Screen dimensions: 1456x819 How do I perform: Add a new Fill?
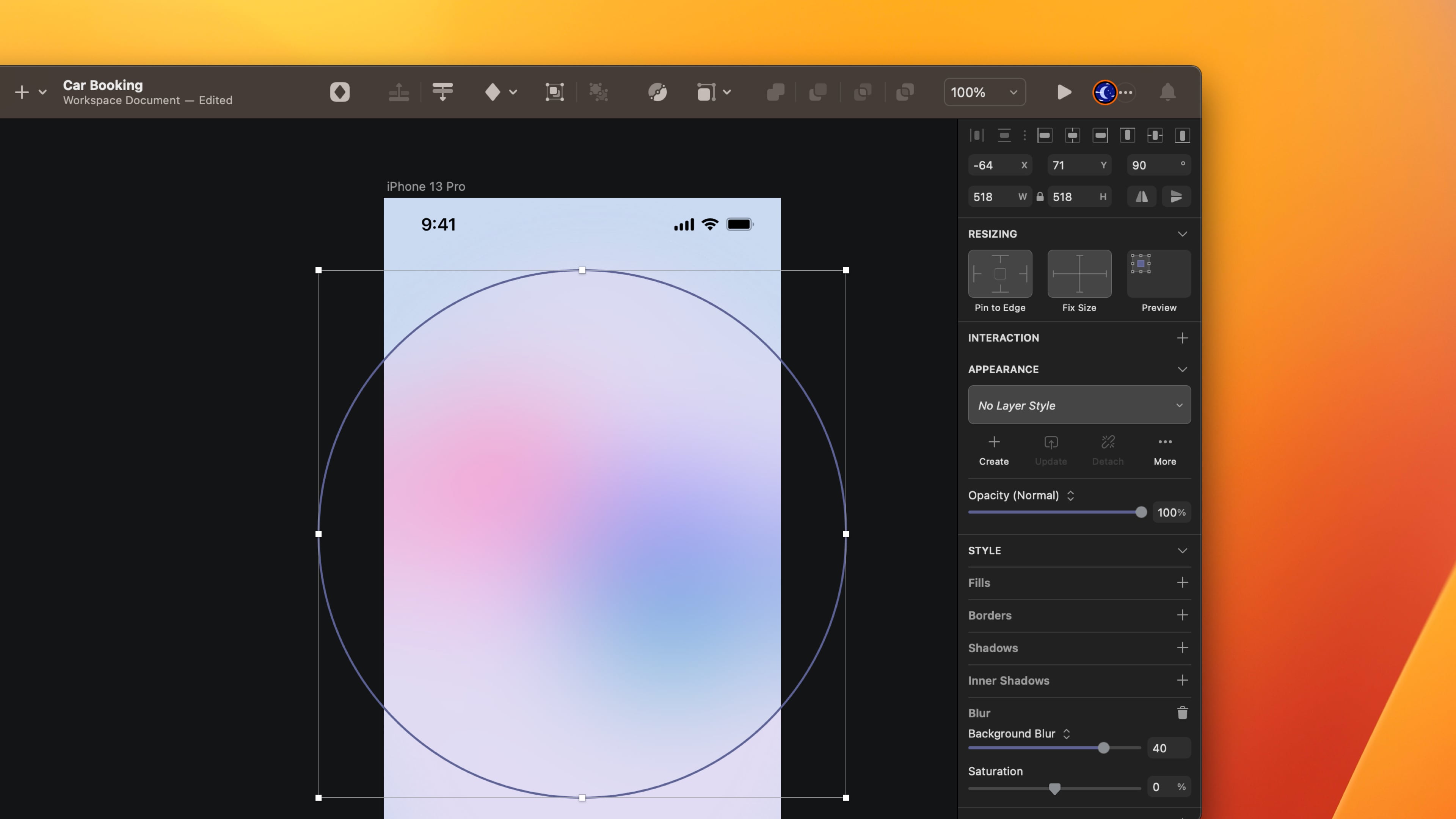click(x=1182, y=582)
